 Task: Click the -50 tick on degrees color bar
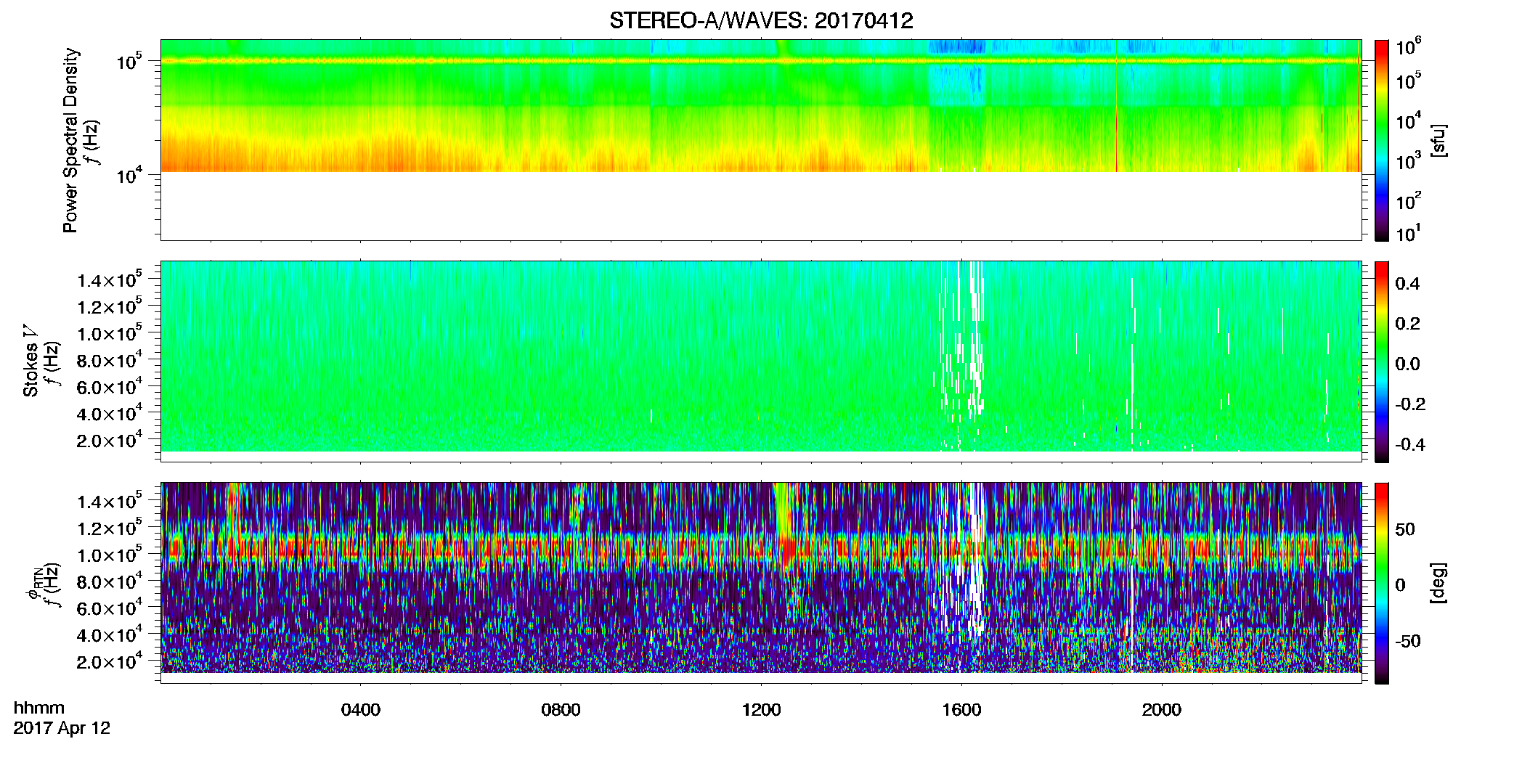point(1408,641)
